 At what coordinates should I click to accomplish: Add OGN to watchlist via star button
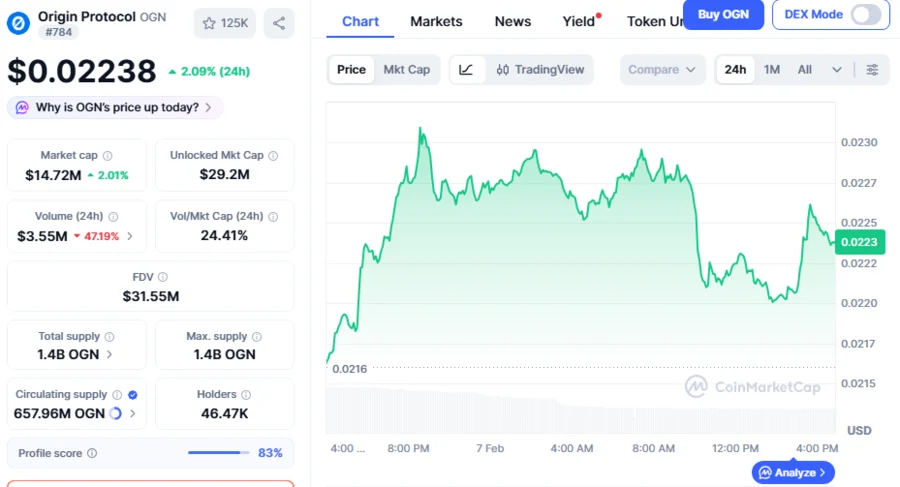click(x=224, y=23)
